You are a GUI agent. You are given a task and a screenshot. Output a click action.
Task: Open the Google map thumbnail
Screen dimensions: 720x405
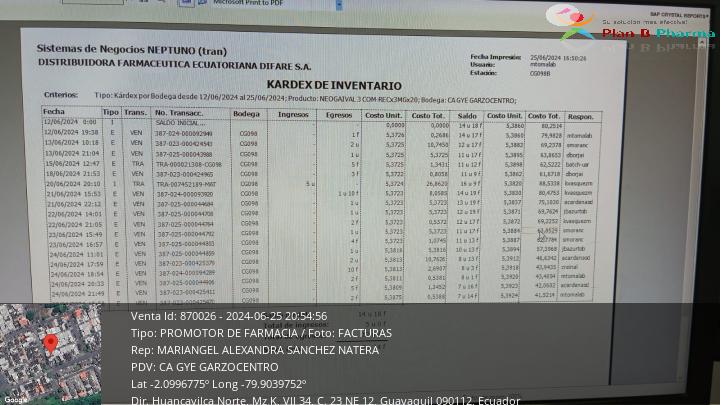tap(51, 354)
